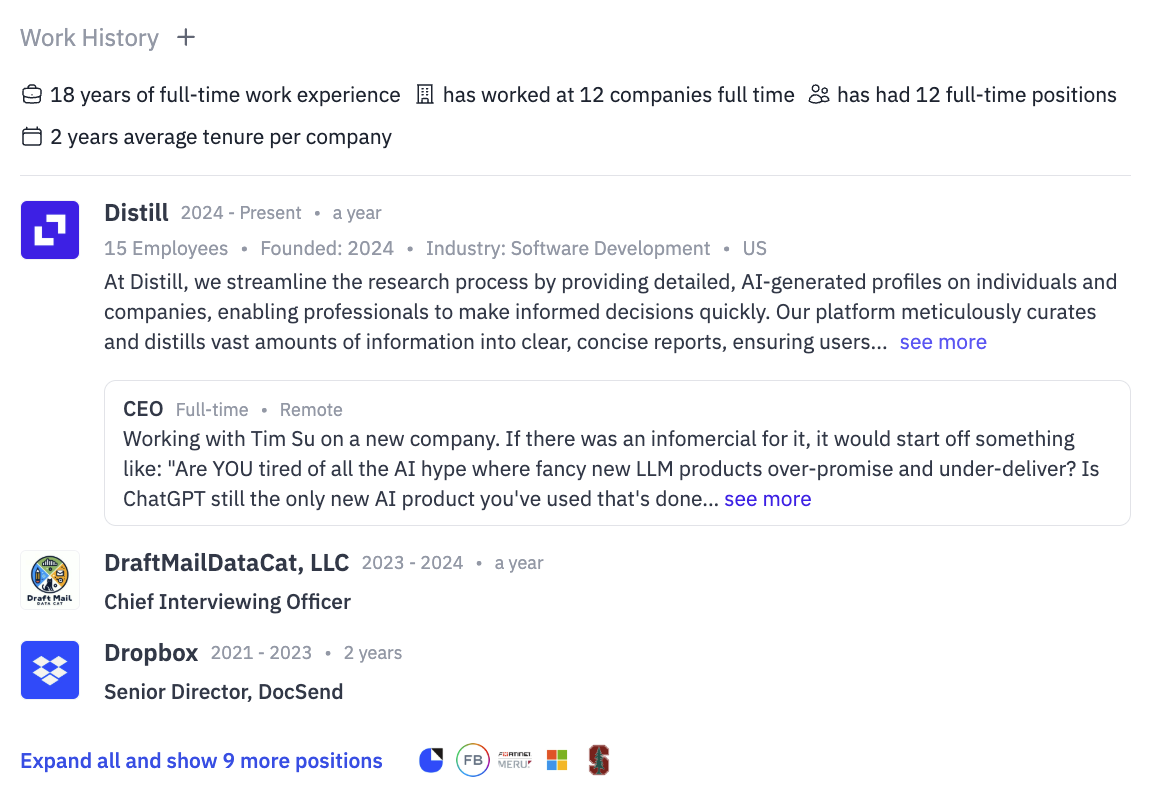
Task: Expand all and show 9 more positions
Action: (202, 761)
